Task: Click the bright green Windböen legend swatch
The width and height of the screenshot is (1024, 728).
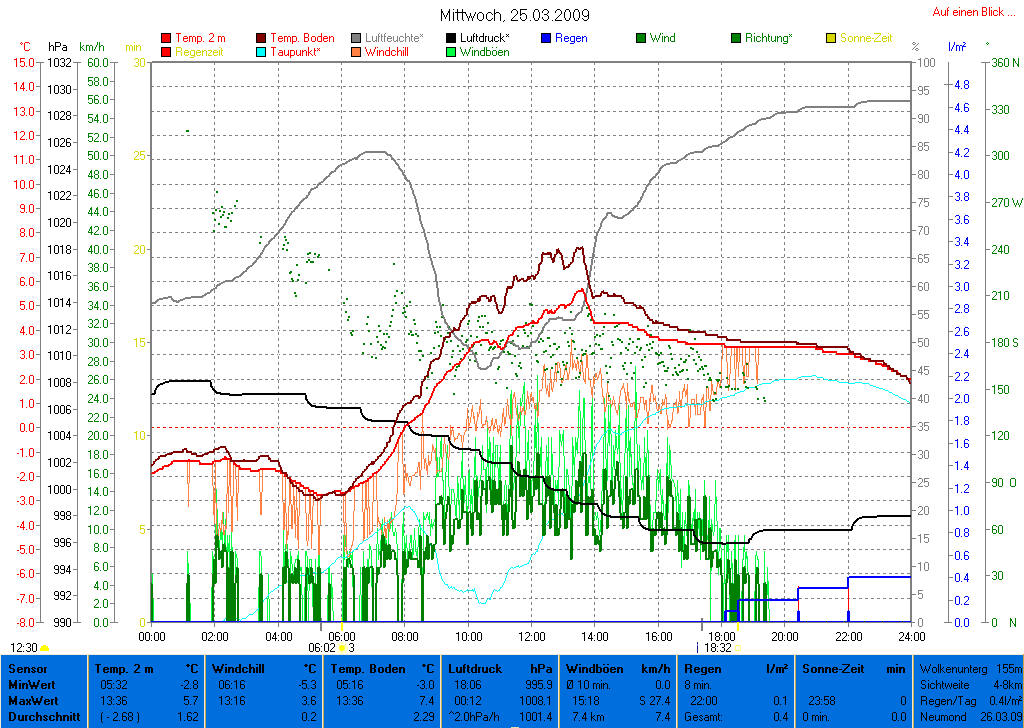Action: coord(451,51)
